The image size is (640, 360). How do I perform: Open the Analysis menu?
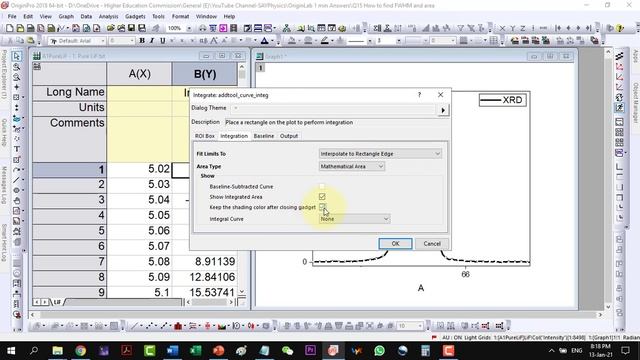pos(108,16)
